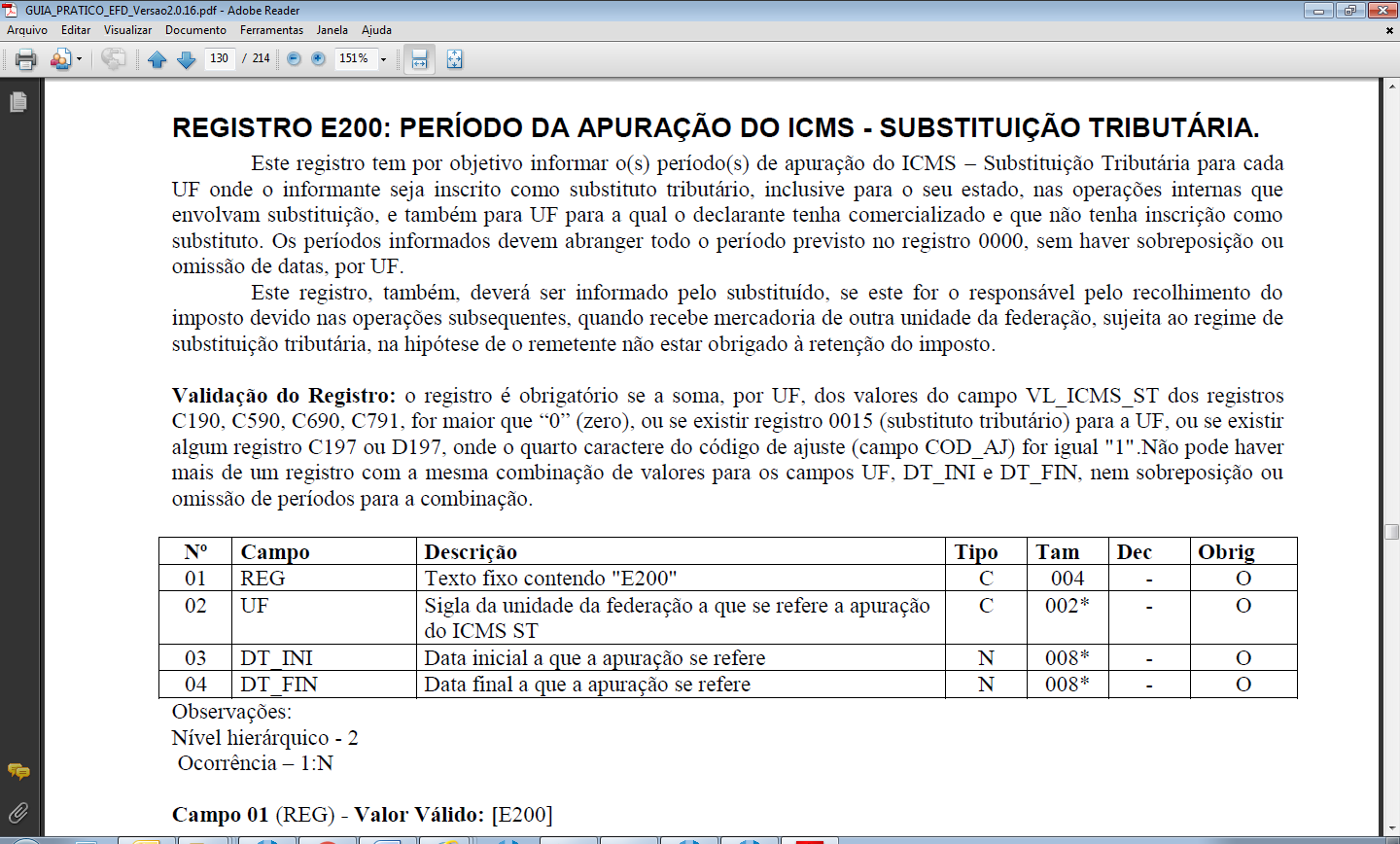Screen dimensions: 1400x844
Task: Zoom out using the minus icon
Action: pos(294,59)
